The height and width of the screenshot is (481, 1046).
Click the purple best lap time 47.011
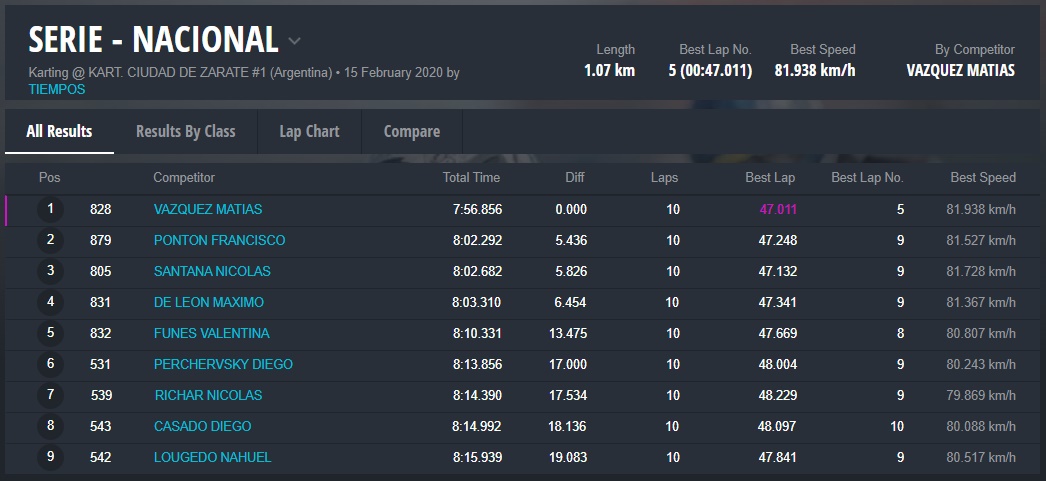point(777,209)
